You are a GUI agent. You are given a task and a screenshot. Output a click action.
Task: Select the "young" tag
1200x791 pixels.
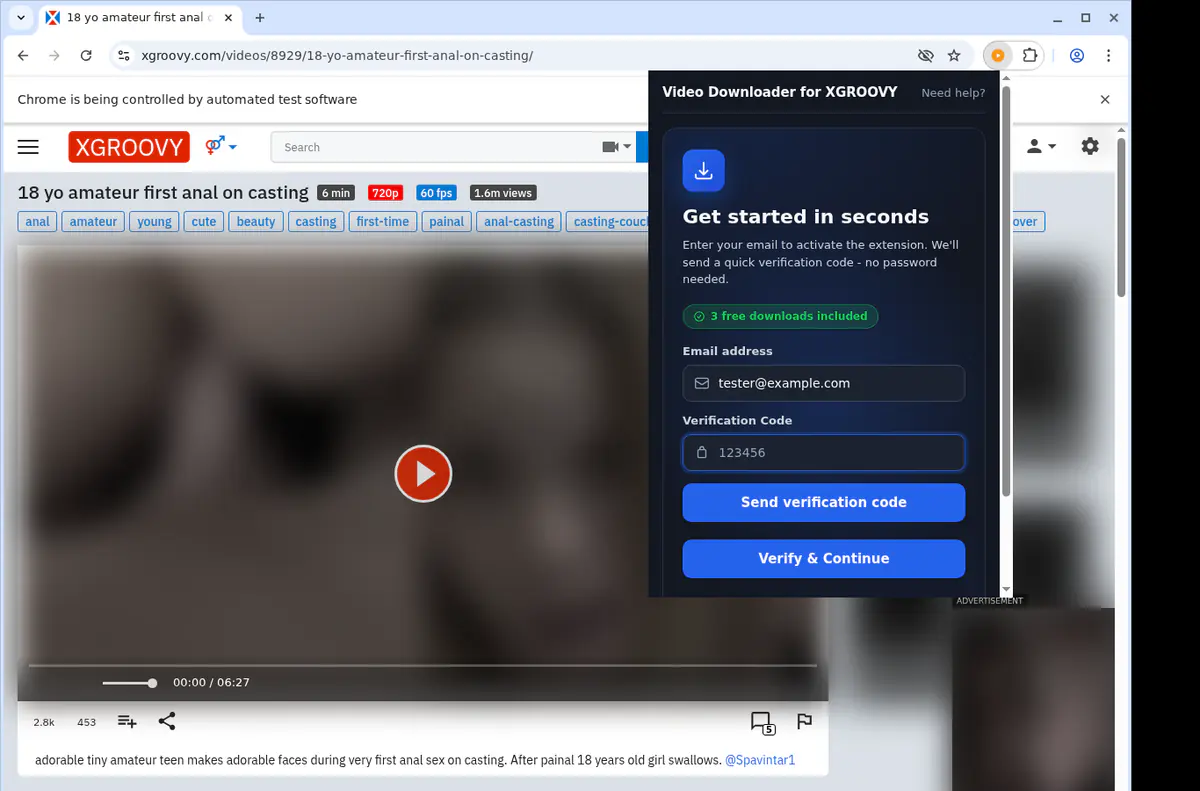[x=154, y=221]
